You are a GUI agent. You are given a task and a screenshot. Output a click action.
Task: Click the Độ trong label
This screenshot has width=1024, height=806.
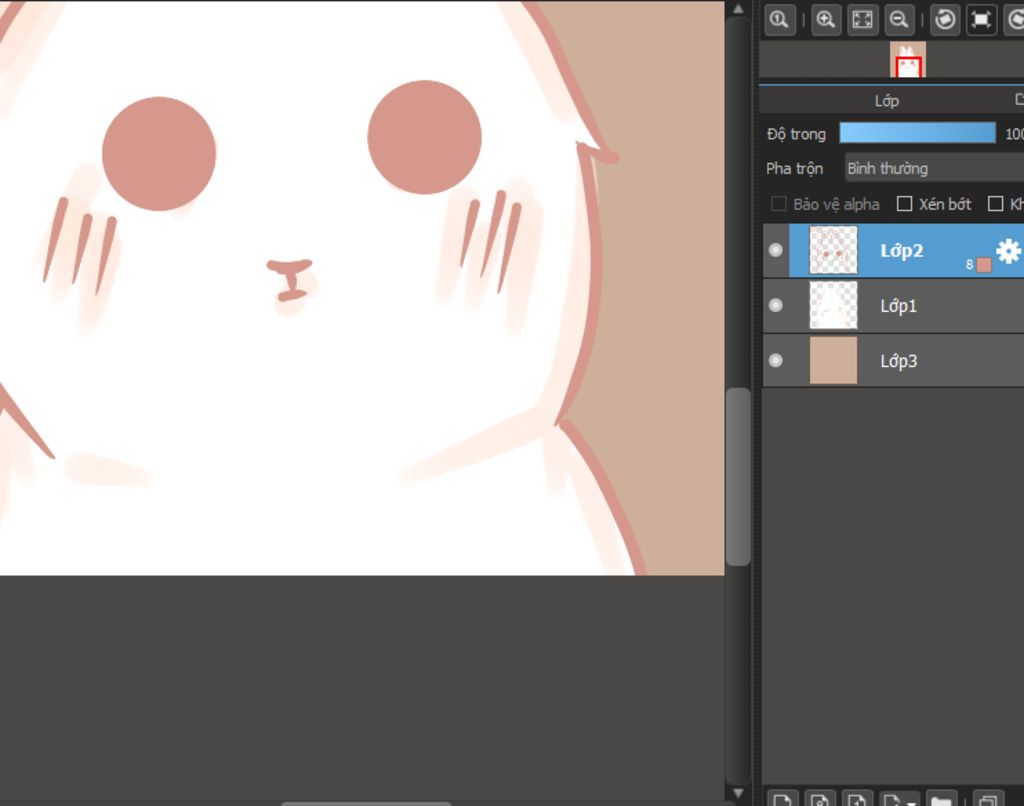796,134
